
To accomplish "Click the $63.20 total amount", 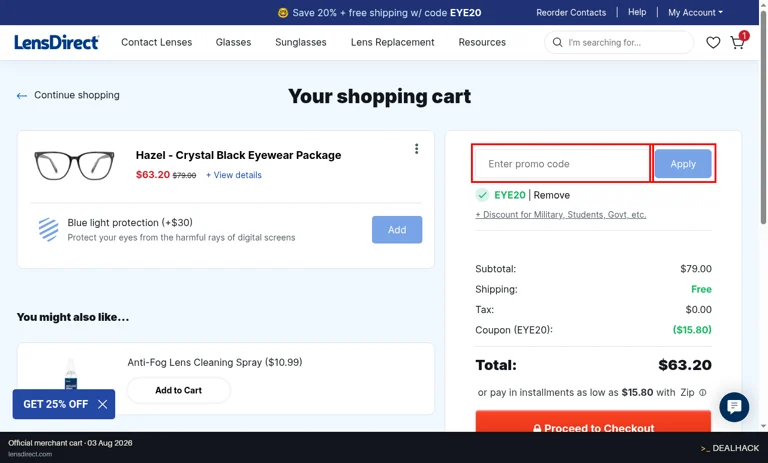I will [685, 365].
